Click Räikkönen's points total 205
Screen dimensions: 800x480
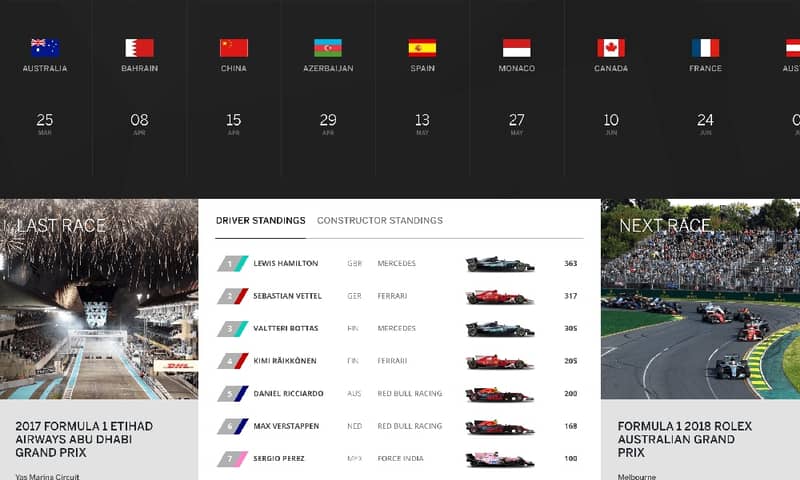[570, 361]
